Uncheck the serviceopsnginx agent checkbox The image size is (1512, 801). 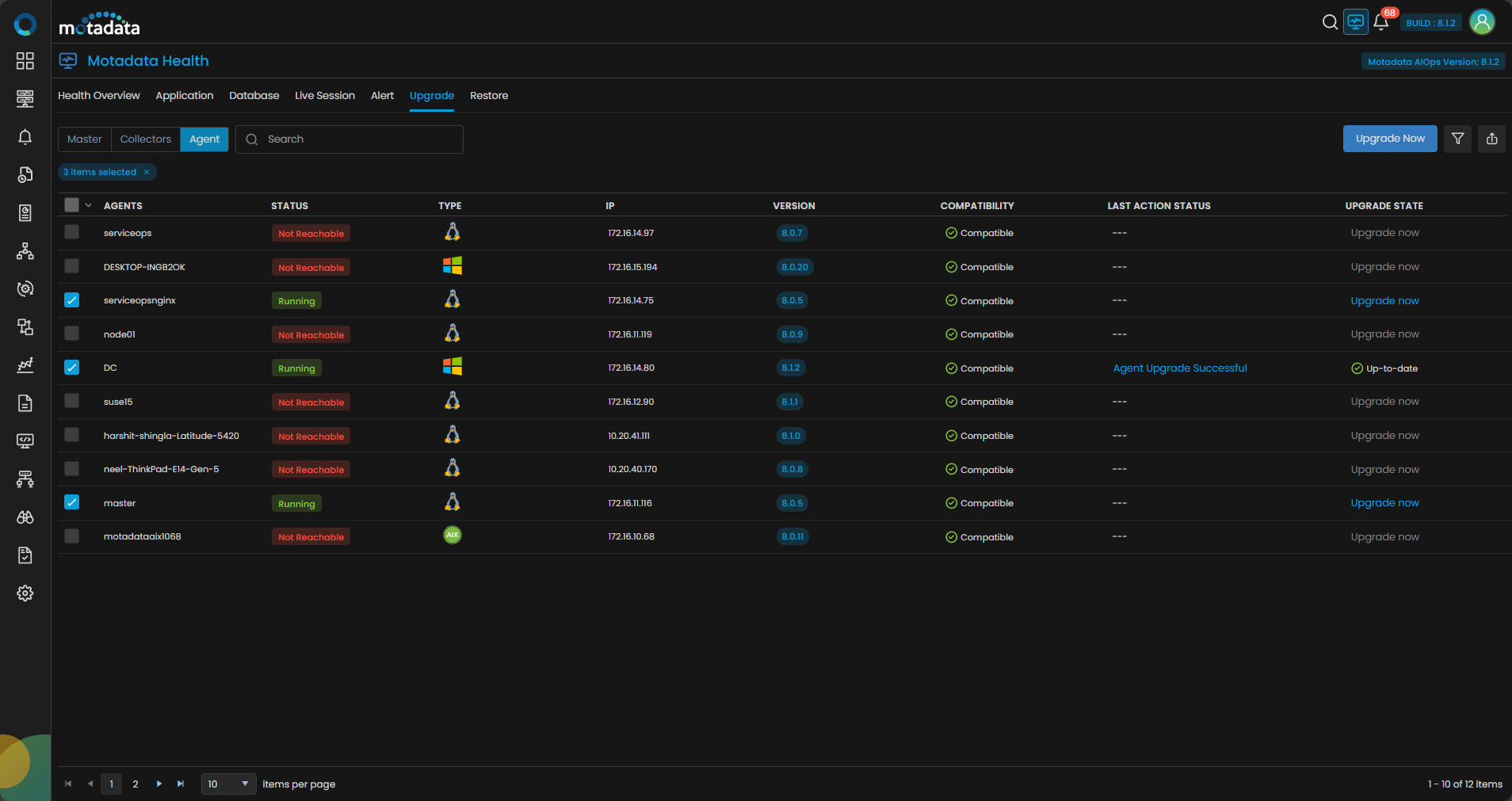(72, 300)
